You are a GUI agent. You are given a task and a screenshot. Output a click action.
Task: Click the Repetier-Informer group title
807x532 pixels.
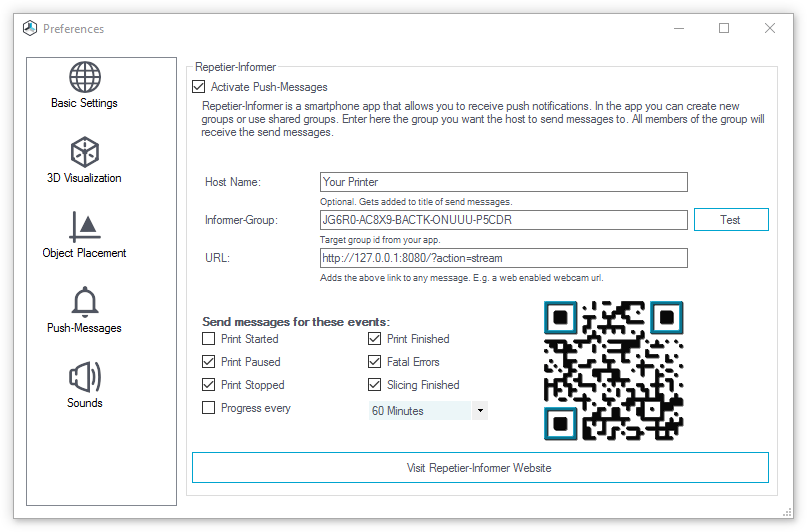[x=235, y=67]
